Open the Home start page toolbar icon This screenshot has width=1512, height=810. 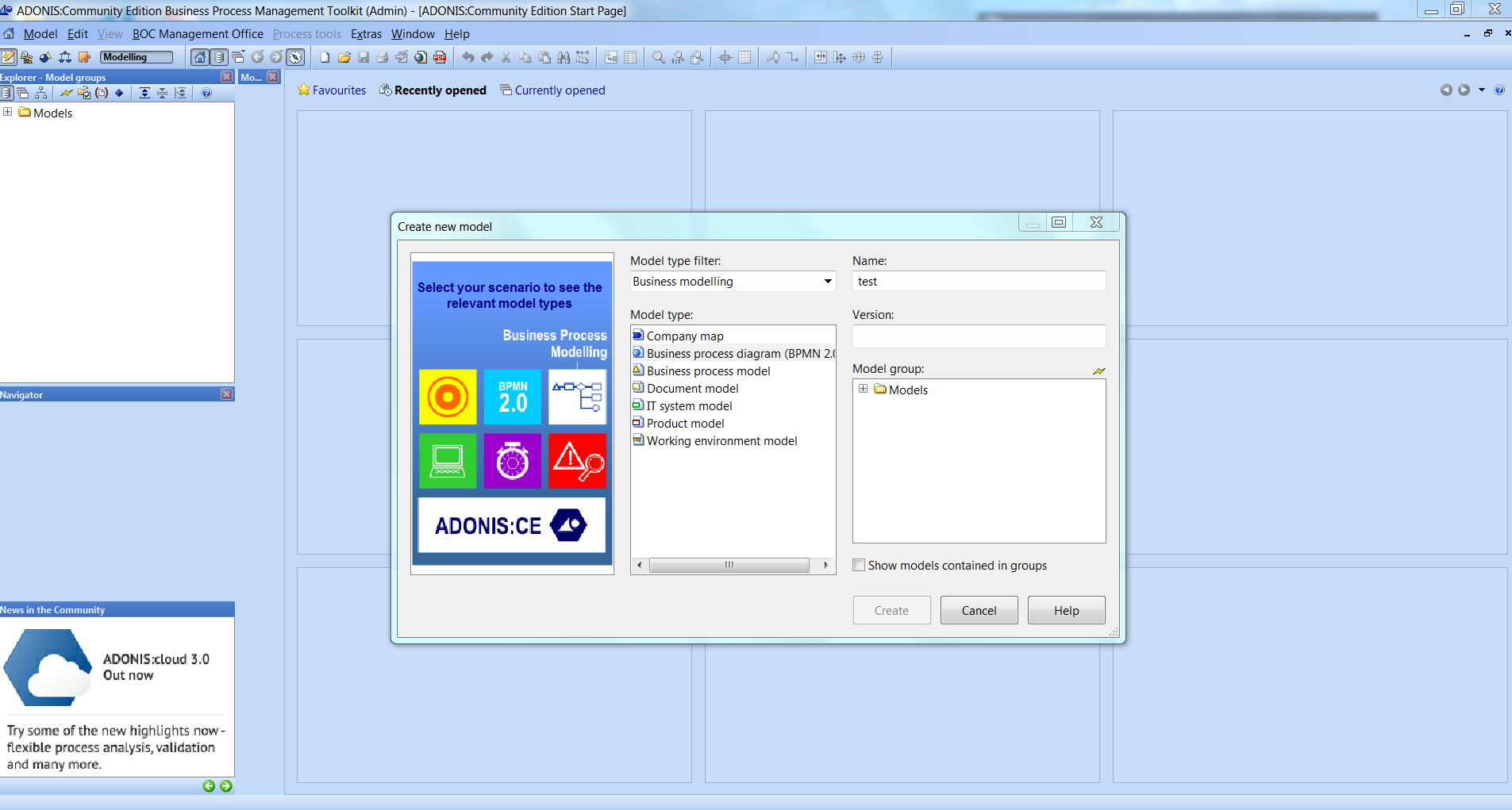pos(200,57)
